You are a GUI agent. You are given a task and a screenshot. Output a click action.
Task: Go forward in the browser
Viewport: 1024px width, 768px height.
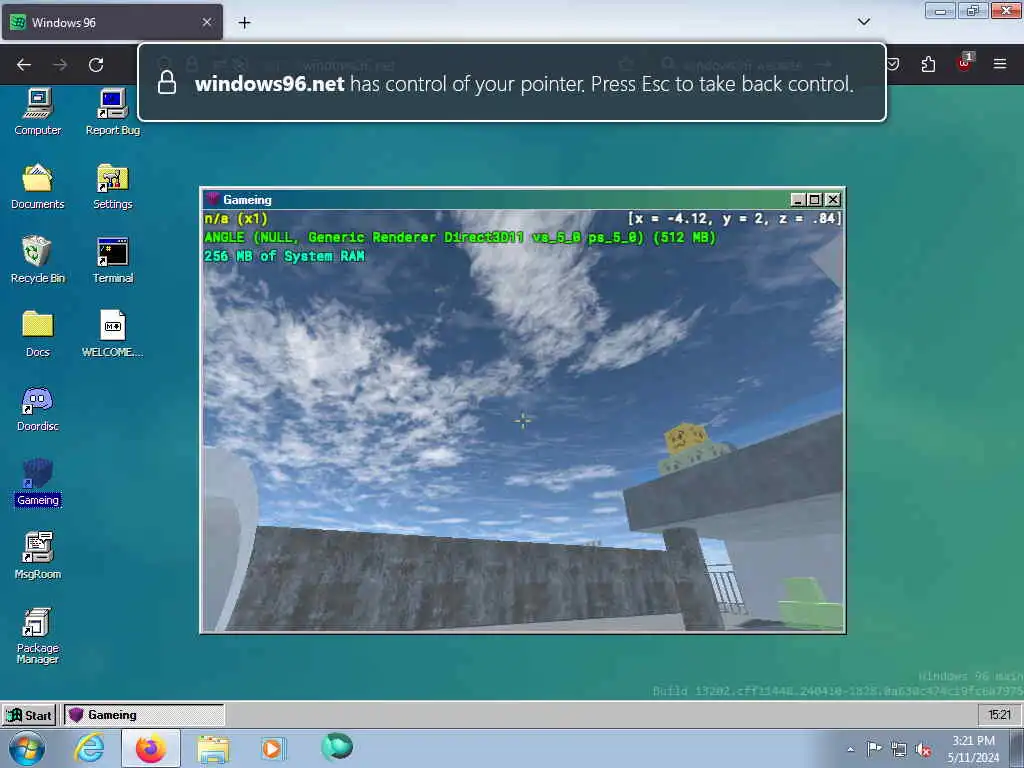tap(60, 65)
